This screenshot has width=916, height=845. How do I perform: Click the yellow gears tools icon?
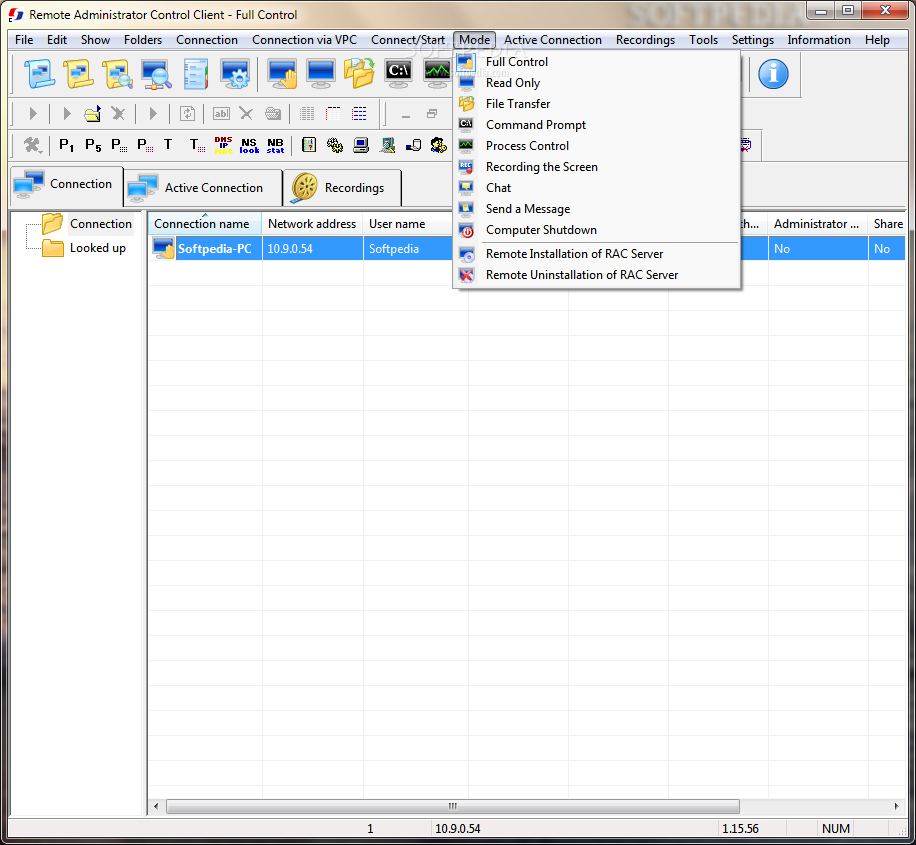(335, 145)
